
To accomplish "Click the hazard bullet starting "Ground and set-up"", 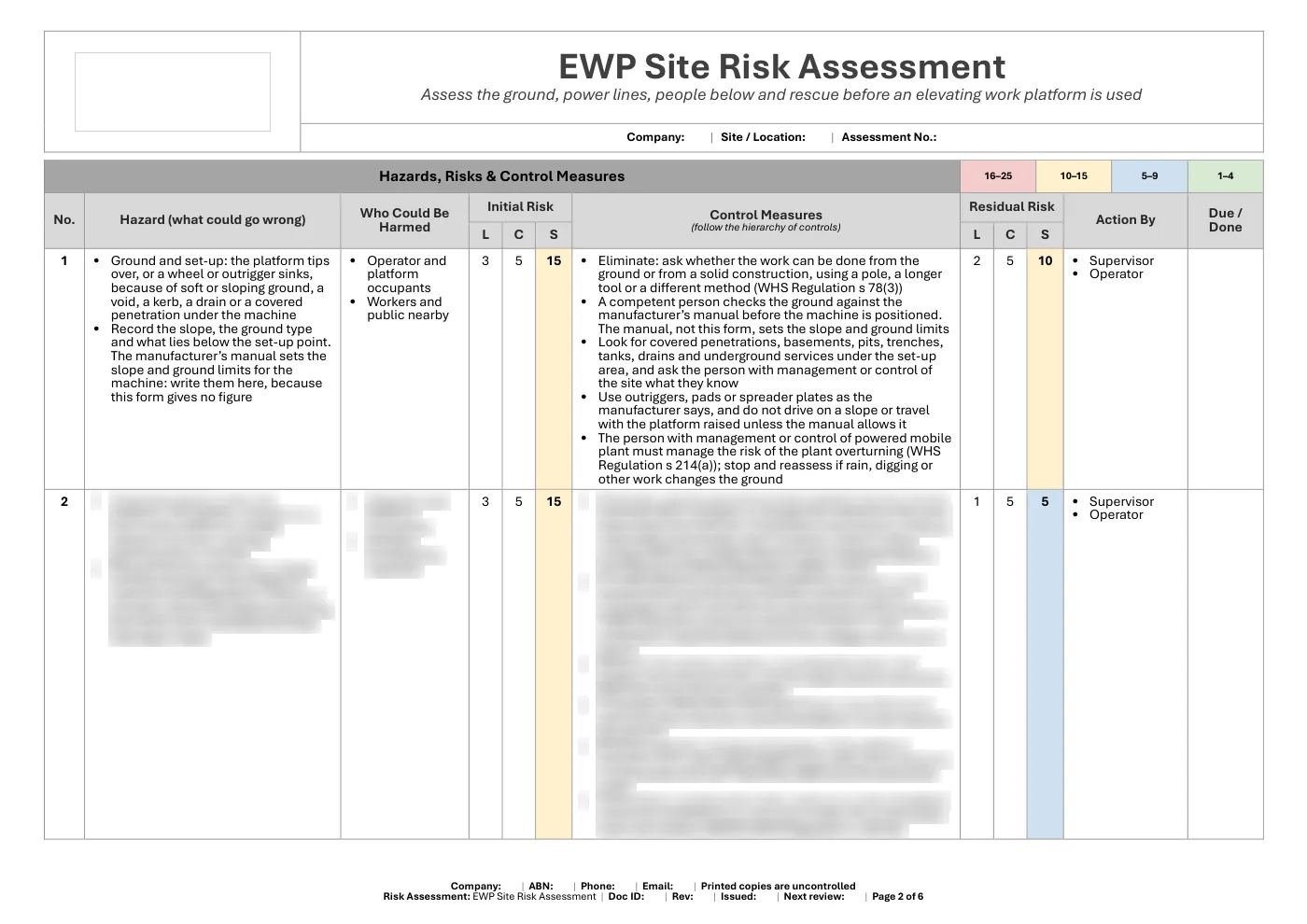I will click(220, 288).
